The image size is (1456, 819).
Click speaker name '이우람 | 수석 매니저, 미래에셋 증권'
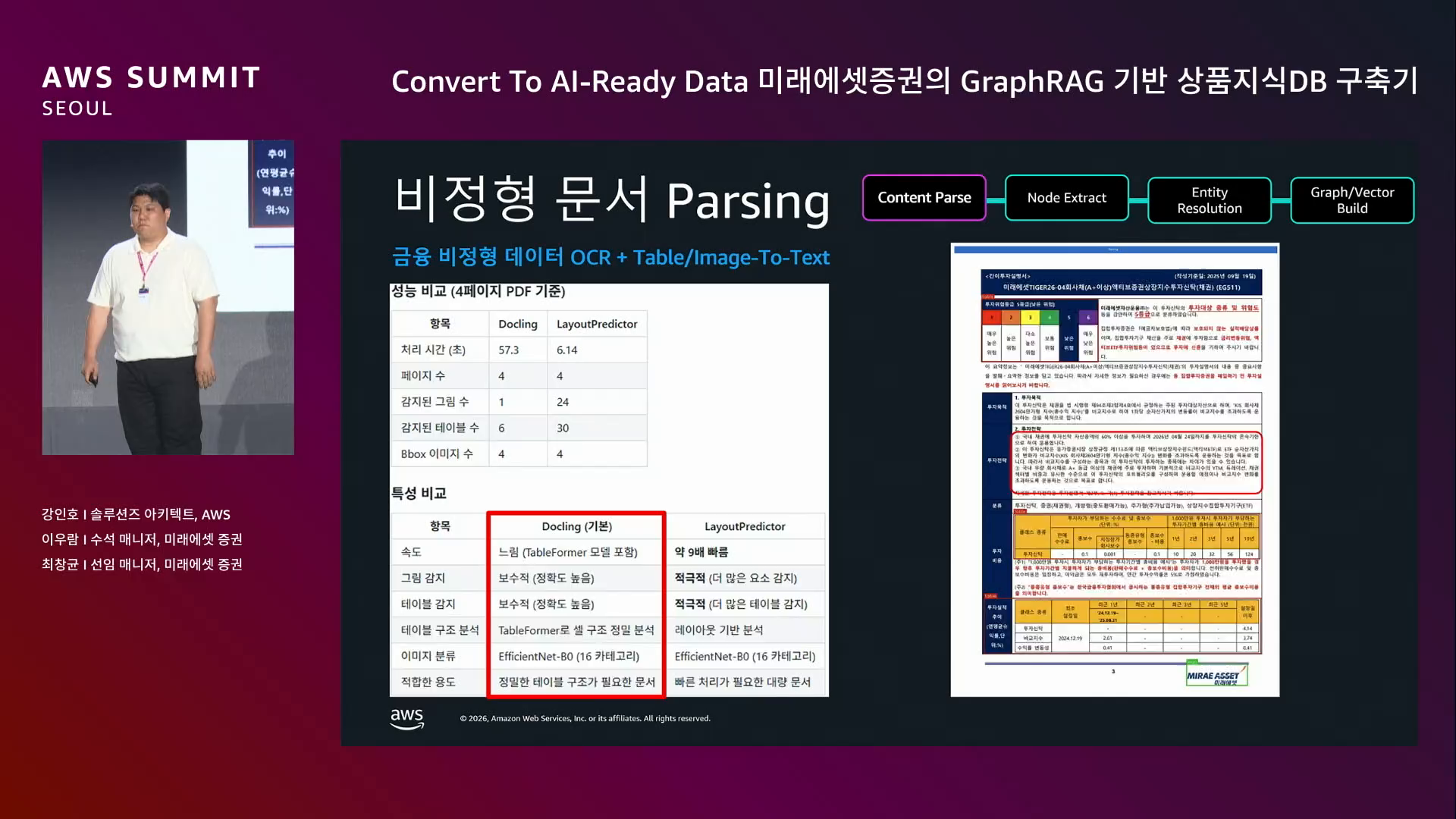pos(142,539)
